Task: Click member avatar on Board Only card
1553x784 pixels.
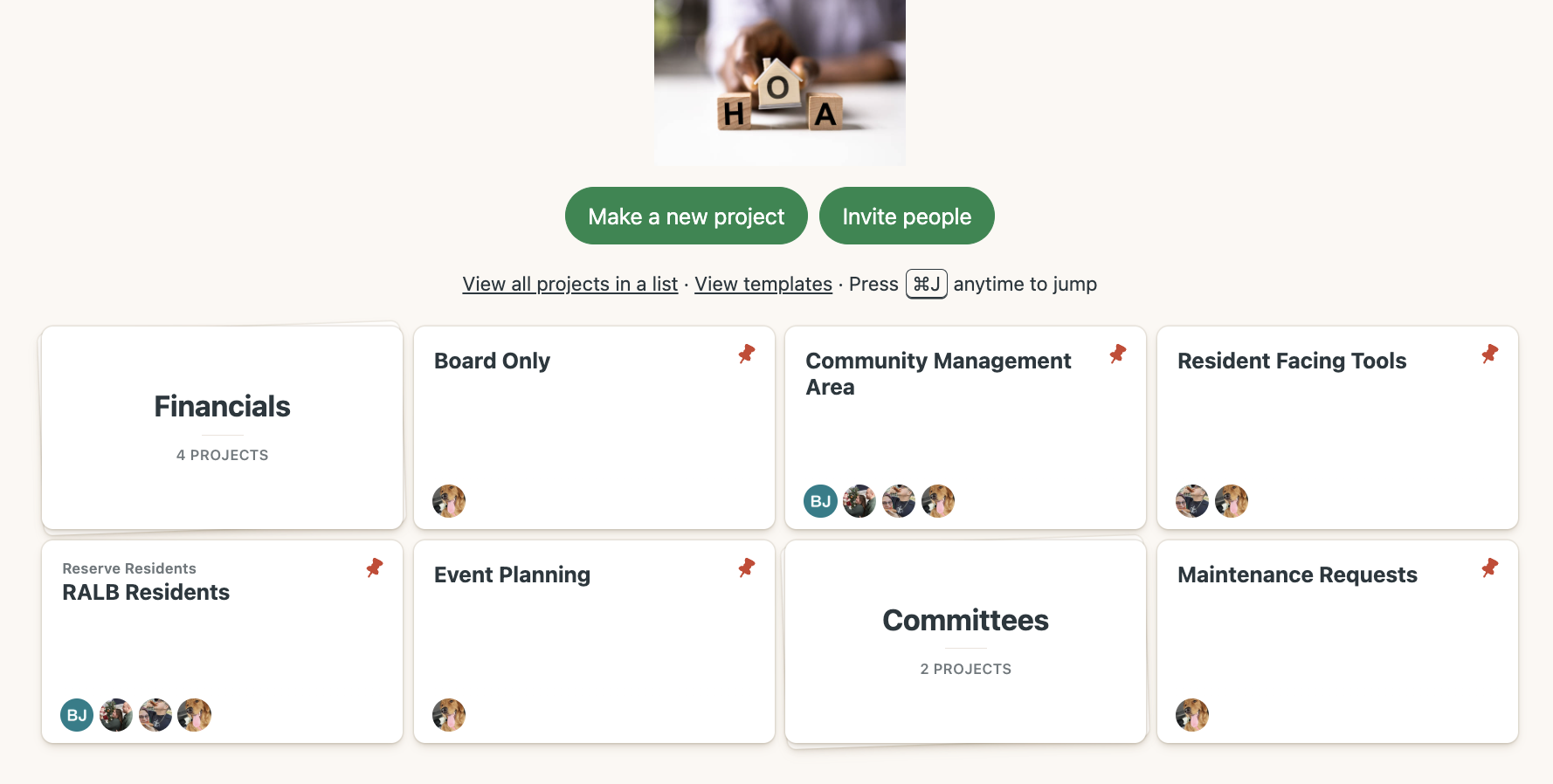Action: pyautogui.click(x=449, y=501)
